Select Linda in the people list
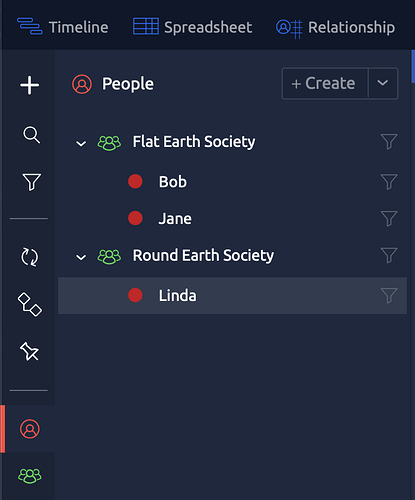415x500 pixels. tap(232, 296)
